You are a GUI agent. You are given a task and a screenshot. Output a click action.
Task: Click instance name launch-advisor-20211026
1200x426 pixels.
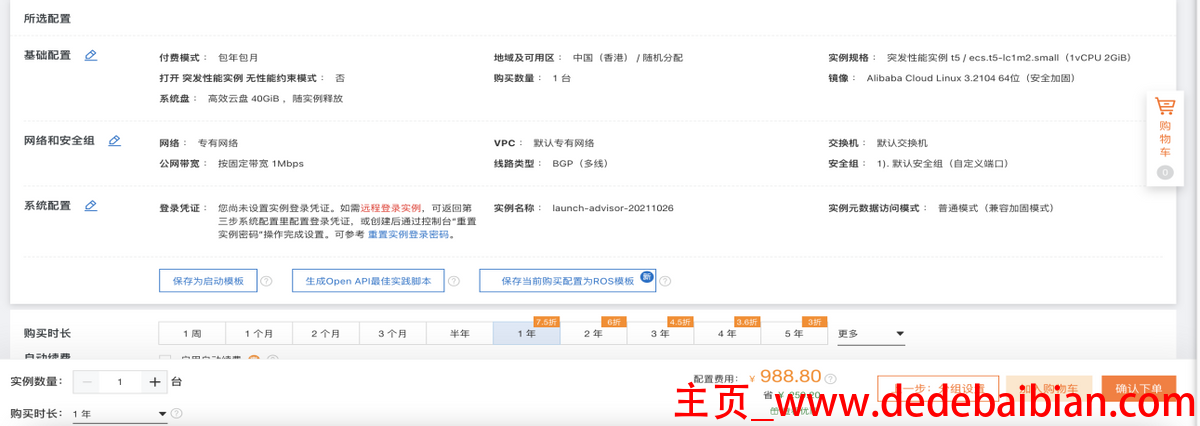(612, 208)
